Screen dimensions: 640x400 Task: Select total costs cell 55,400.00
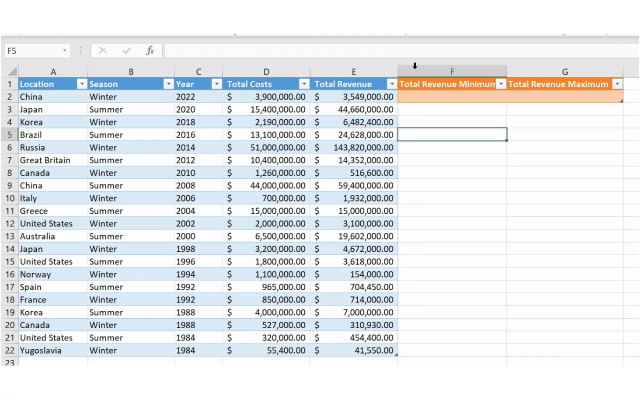click(x=266, y=350)
